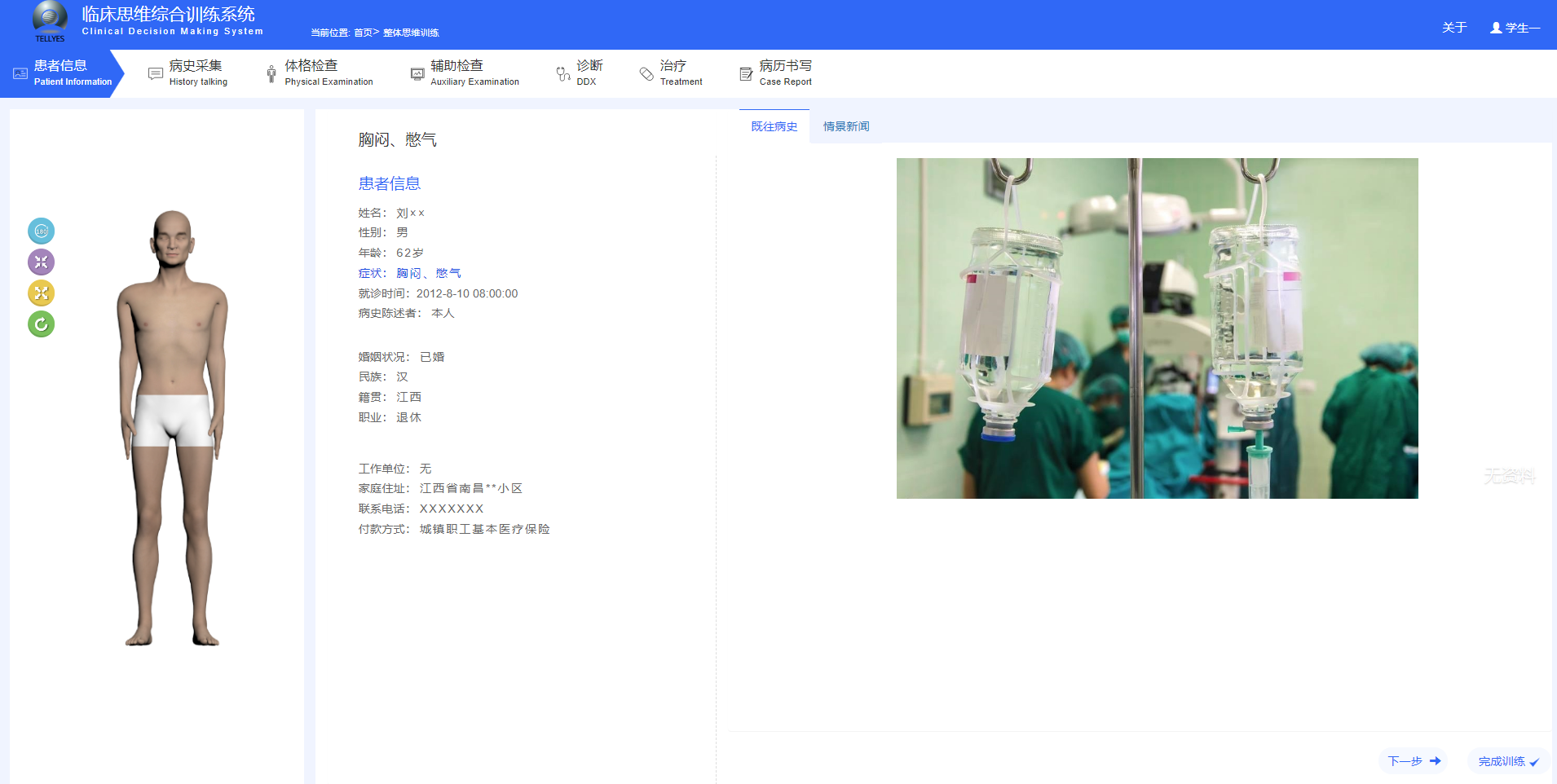Switch to the 既往病史 tab

click(774, 126)
